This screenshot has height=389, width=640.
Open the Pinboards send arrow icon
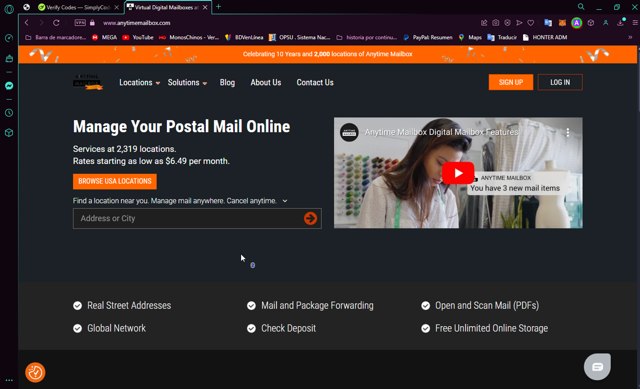point(519,23)
